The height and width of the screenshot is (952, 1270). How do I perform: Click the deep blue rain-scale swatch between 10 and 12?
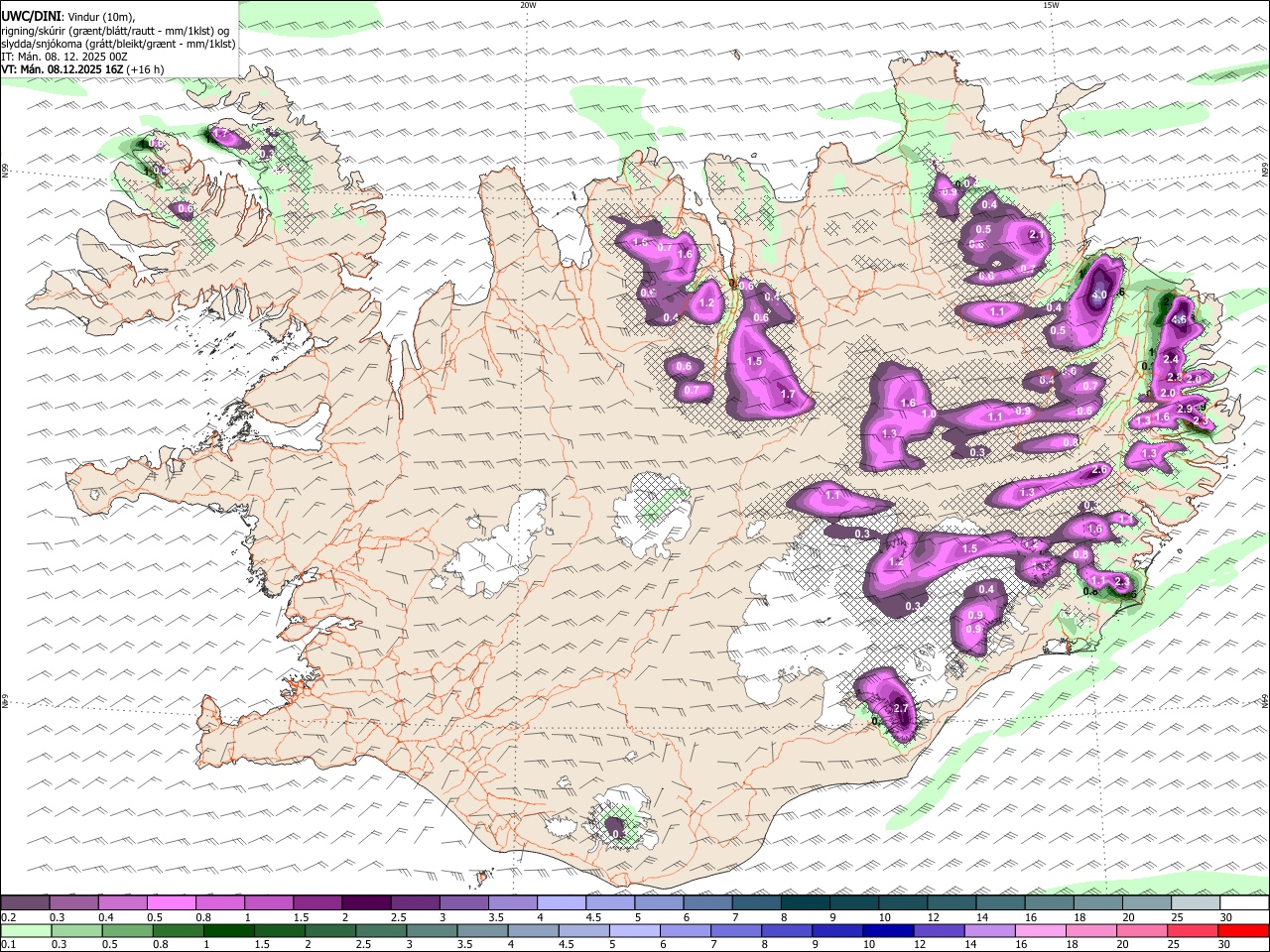pyautogui.click(x=887, y=930)
